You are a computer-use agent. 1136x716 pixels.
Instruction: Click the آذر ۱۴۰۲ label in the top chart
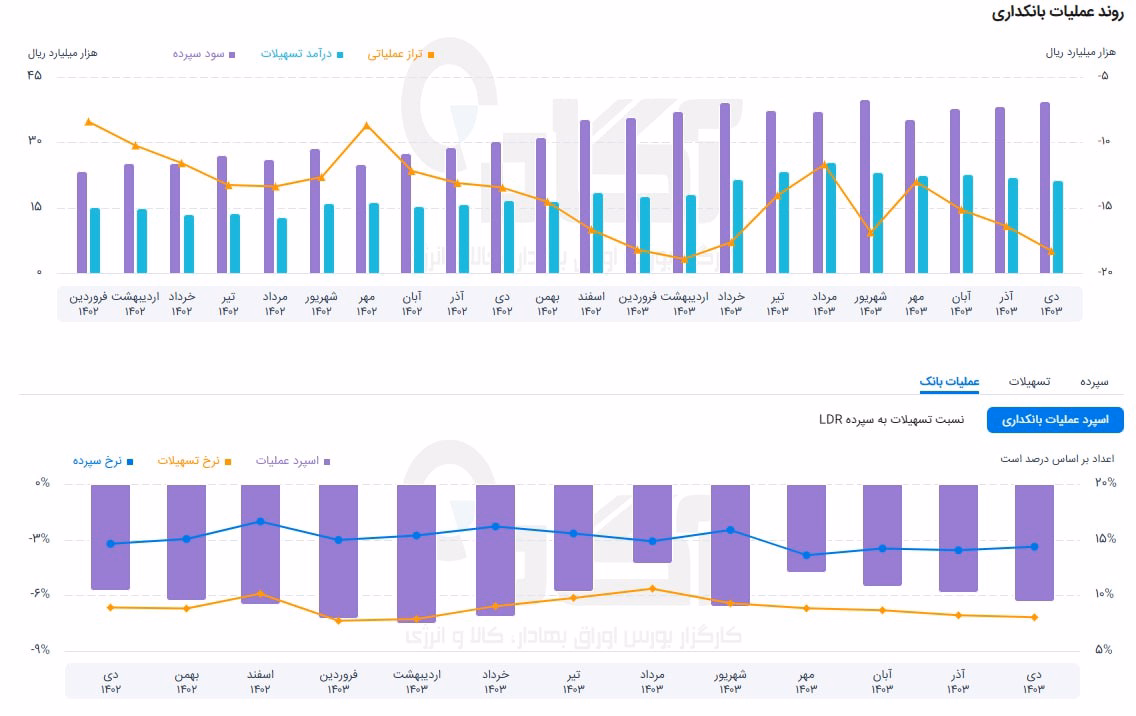457,304
